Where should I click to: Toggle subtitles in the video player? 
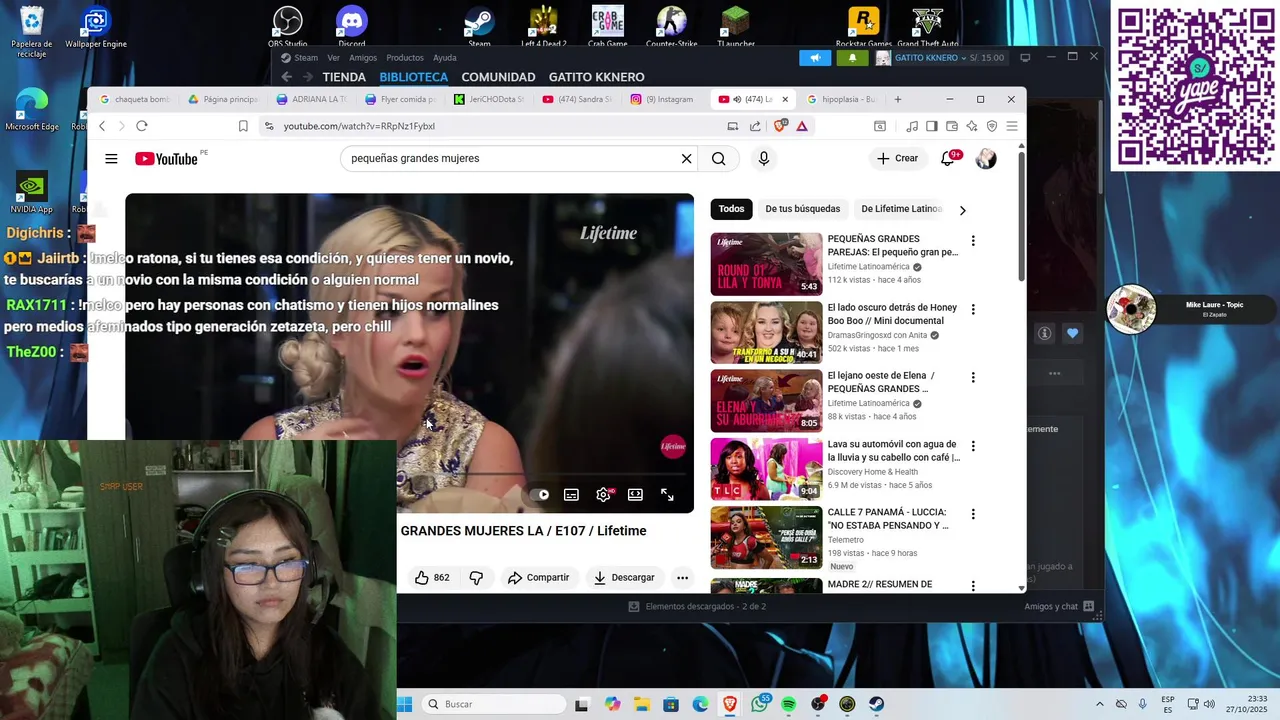click(x=571, y=494)
